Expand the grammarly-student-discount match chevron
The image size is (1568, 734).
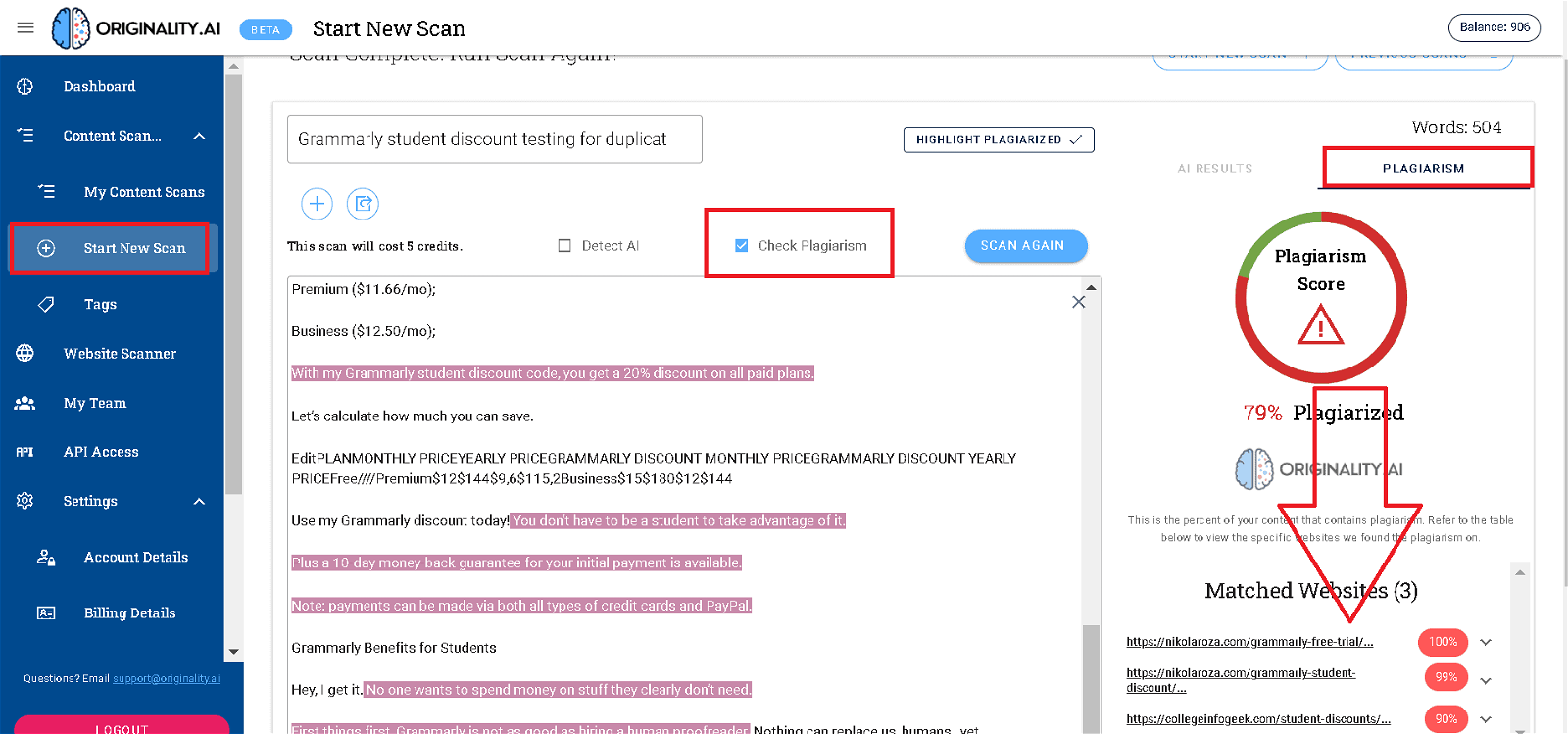tap(1486, 680)
